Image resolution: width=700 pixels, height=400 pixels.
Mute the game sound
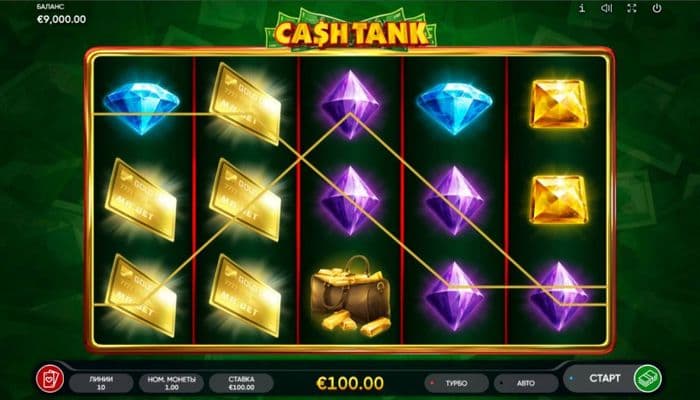click(606, 8)
